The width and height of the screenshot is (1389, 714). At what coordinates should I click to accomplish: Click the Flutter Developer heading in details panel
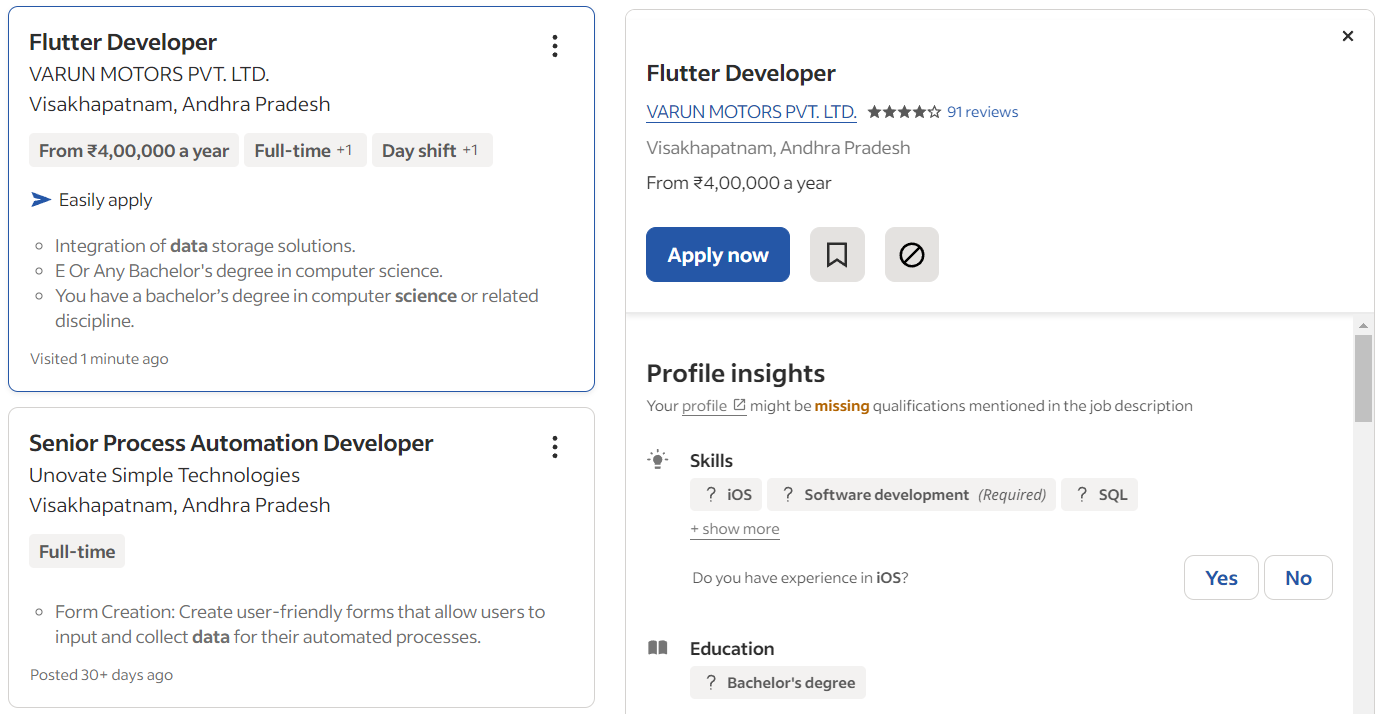741,73
